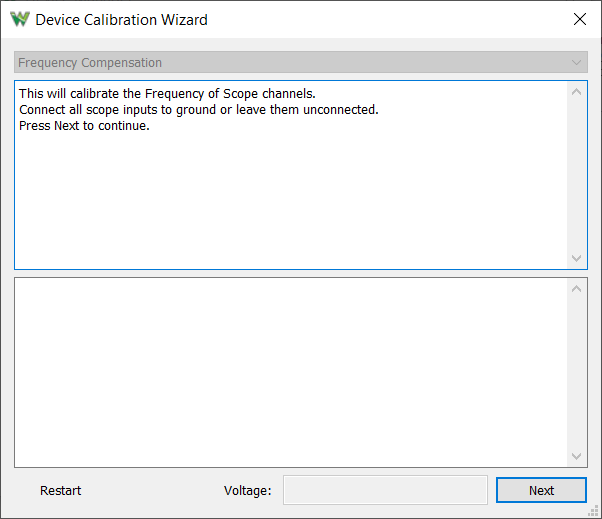The height and width of the screenshot is (519, 602).
Task: Click the WaveForms logo icon in title bar
Action: pyautogui.click(x=20, y=19)
